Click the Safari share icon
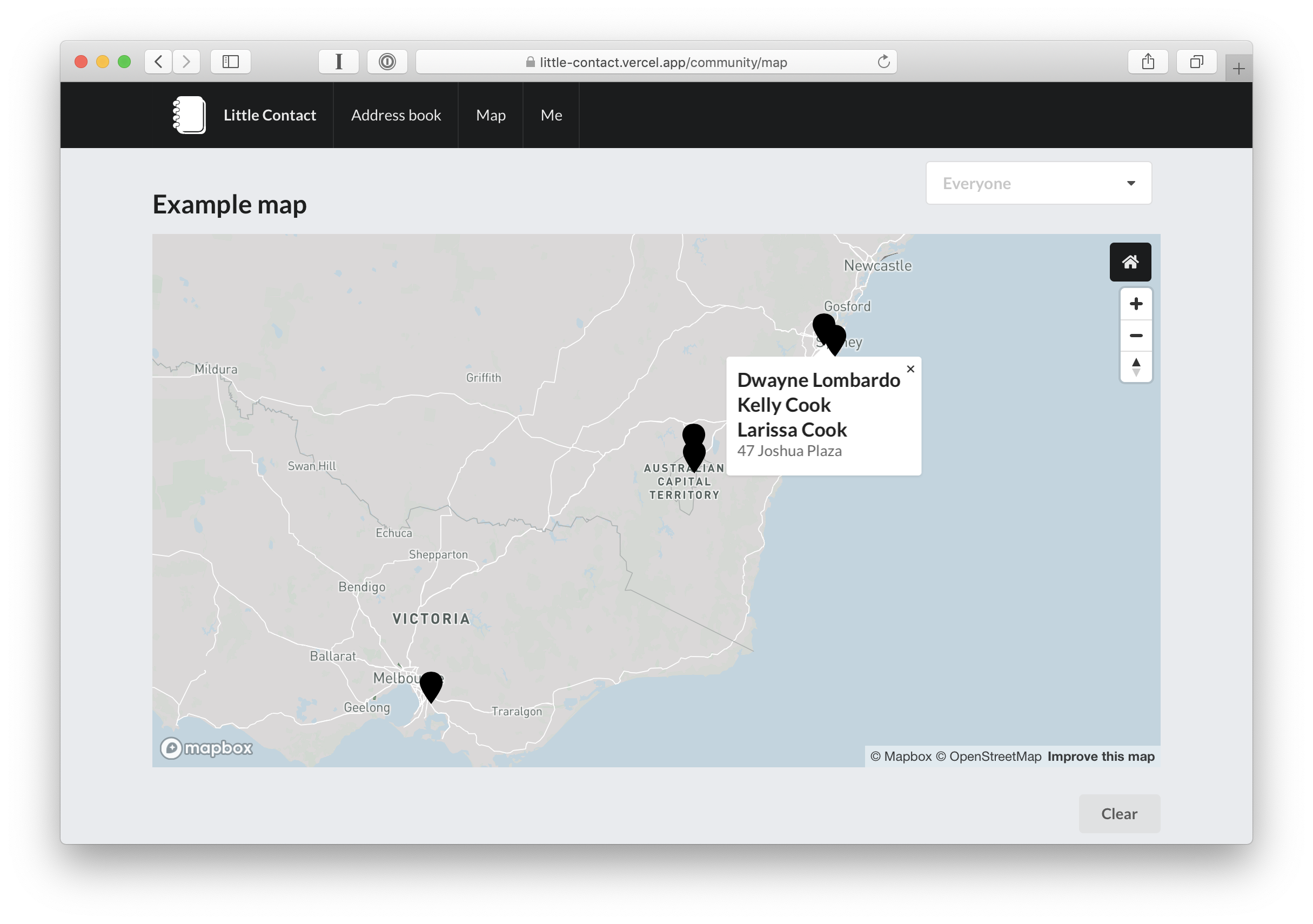The height and width of the screenshot is (924, 1313). [x=1147, y=62]
